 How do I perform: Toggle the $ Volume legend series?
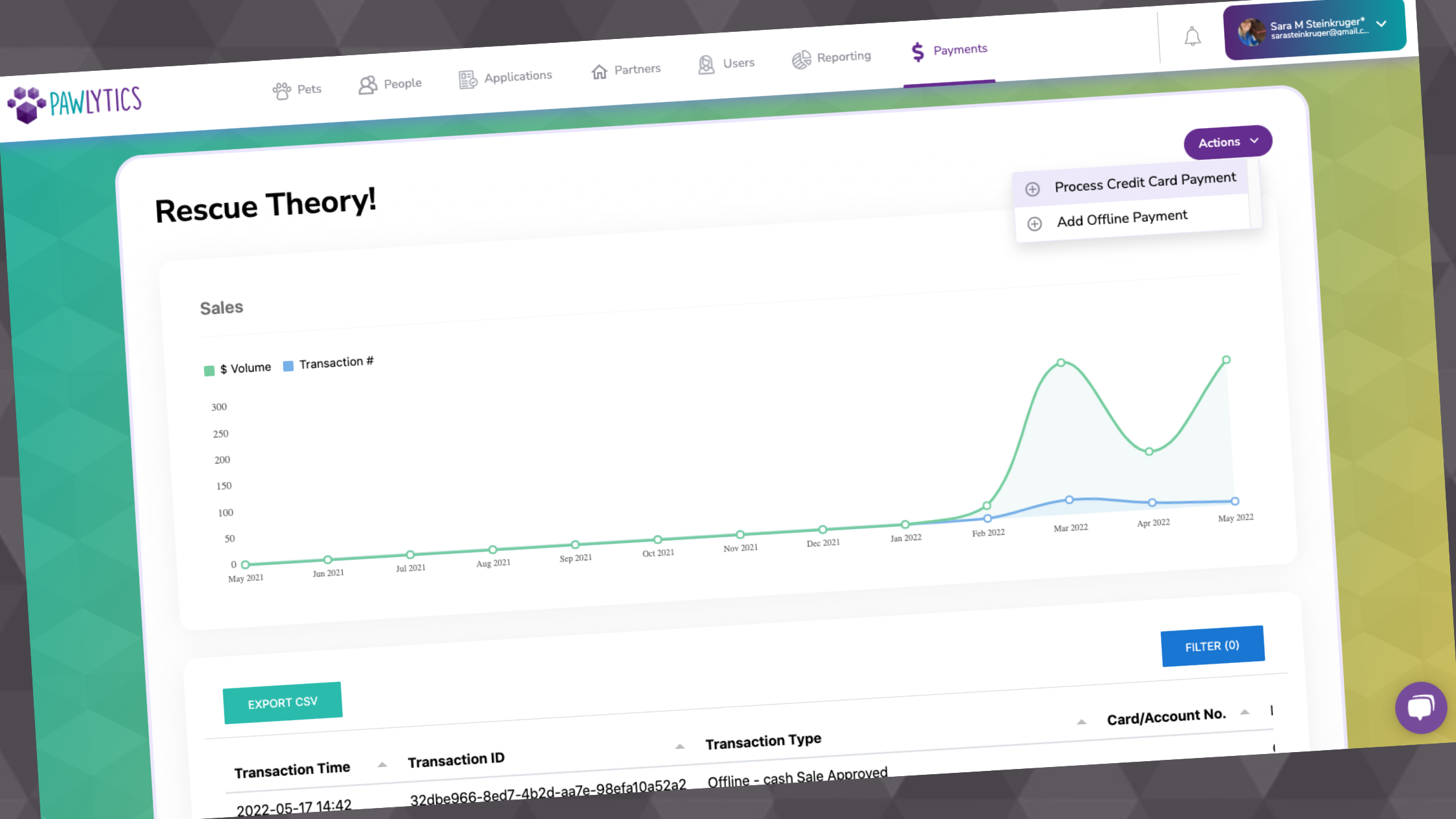click(x=237, y=369)
